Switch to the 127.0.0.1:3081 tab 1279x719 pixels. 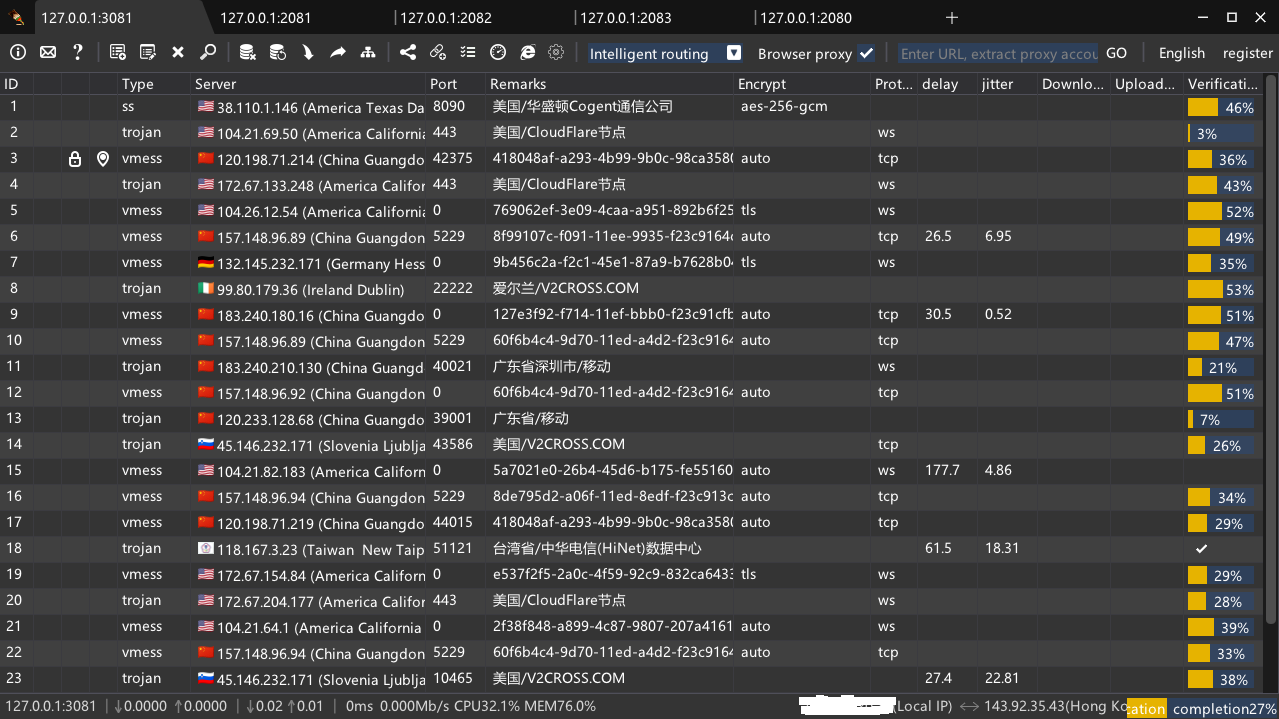87,17
